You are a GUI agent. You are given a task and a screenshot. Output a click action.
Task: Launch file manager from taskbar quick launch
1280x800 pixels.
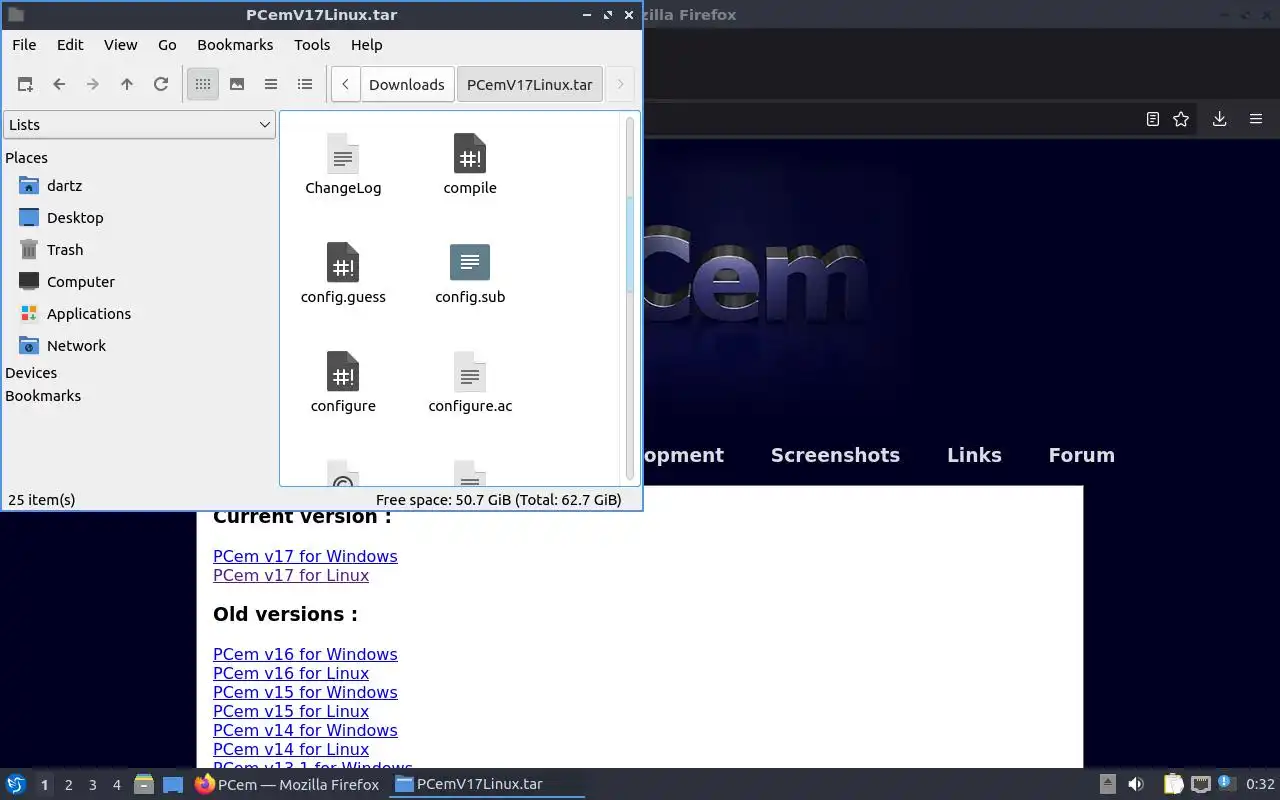pos(144,785)
